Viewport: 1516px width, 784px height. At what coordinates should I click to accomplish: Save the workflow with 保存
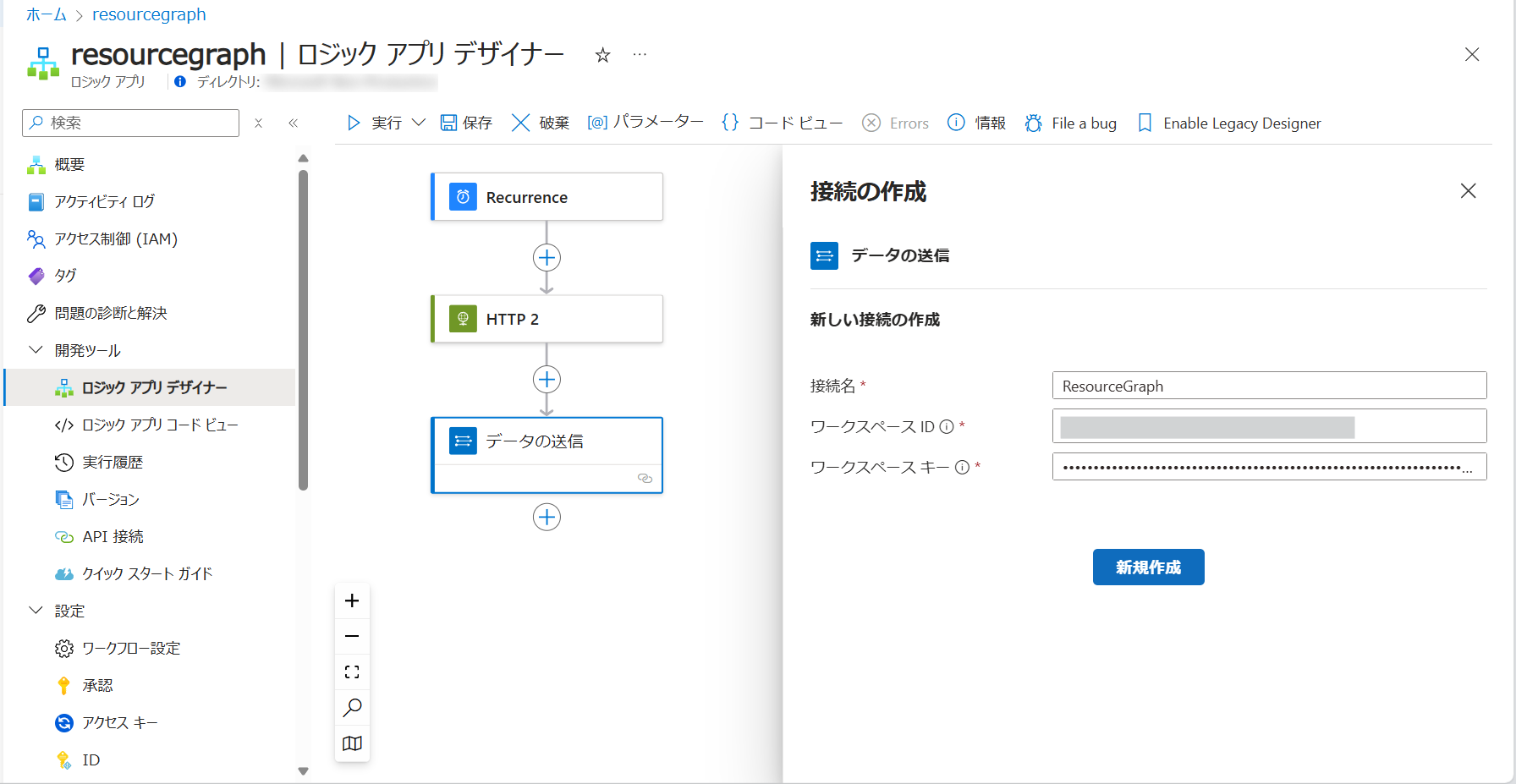[466, 123]
